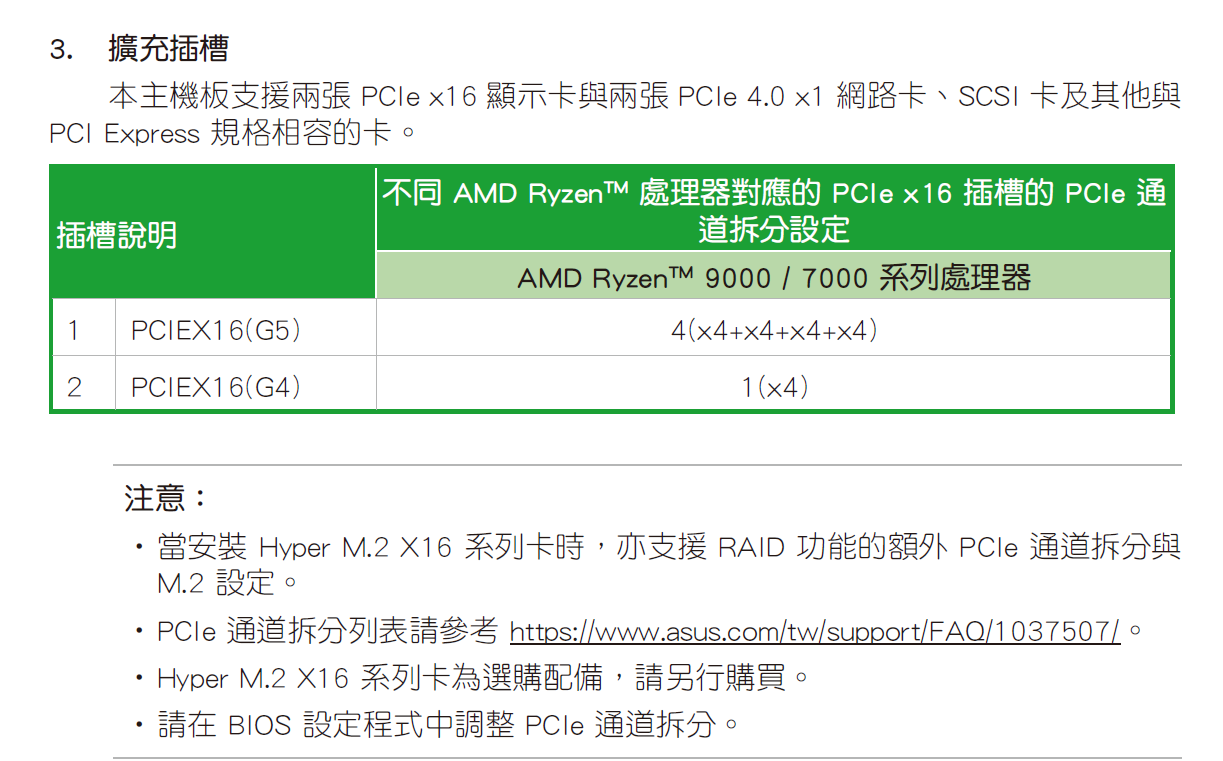Screen dimensions: 1223x761
Task: Click the BIOS 設定程式 note line
Action: tap(448, 724)
